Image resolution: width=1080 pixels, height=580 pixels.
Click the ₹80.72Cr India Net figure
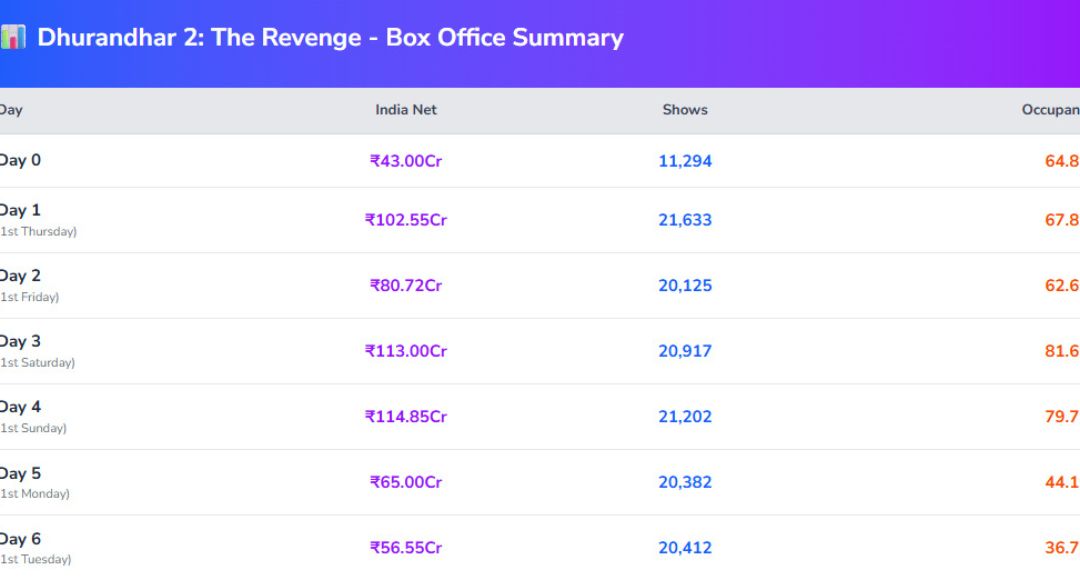(406, 286)
